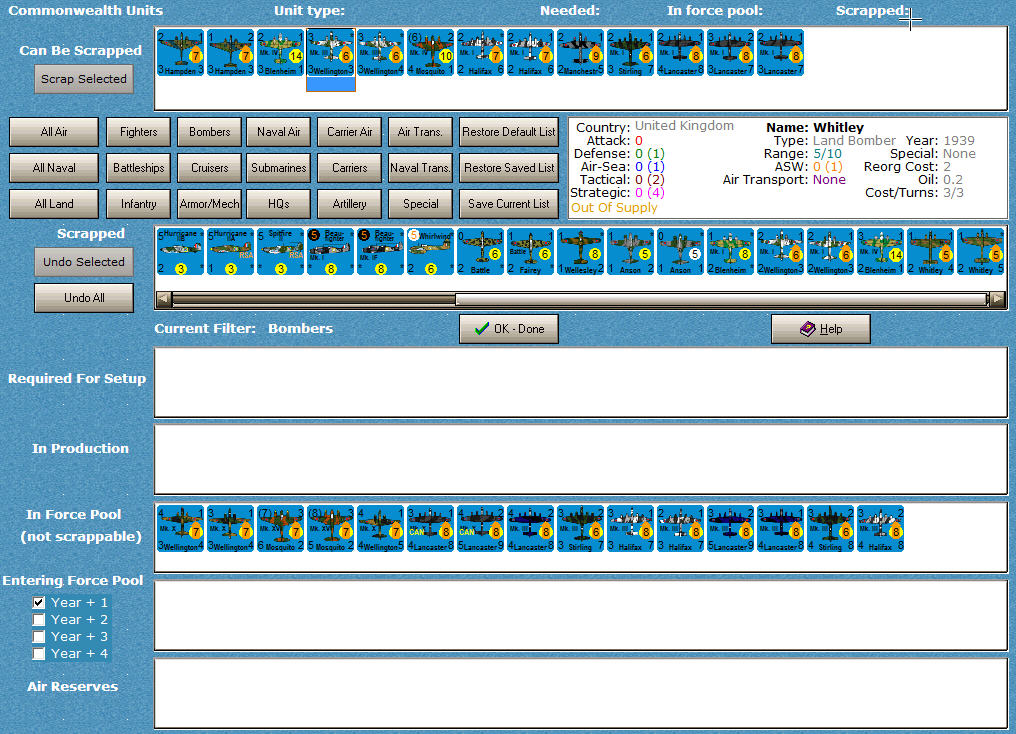Select the Blenheim Mk IV counter in Scrapped list
This screenshot has height=734, width=1016.
881,251
